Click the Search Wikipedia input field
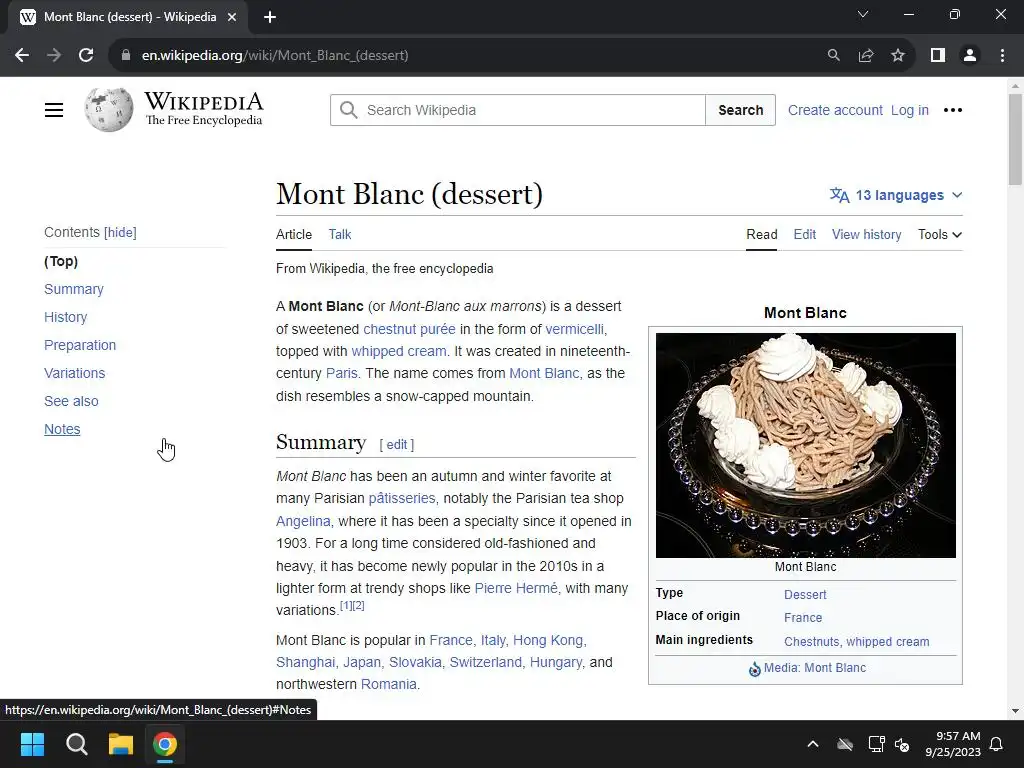 [518, 110]
